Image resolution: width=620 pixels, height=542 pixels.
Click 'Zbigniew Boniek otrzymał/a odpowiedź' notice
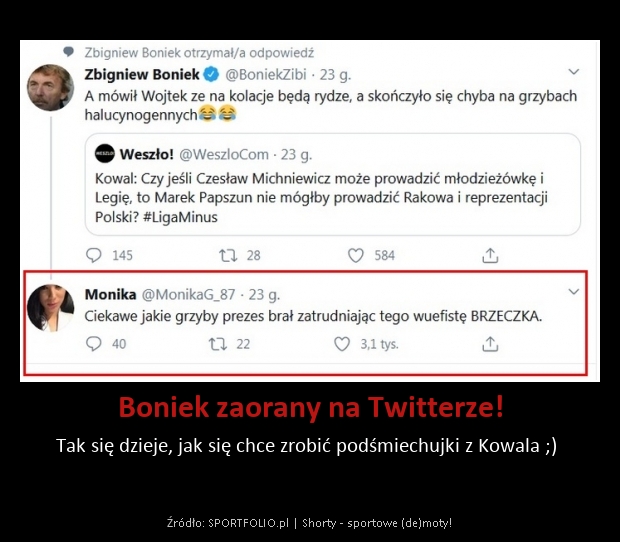(x=199, y=53)
